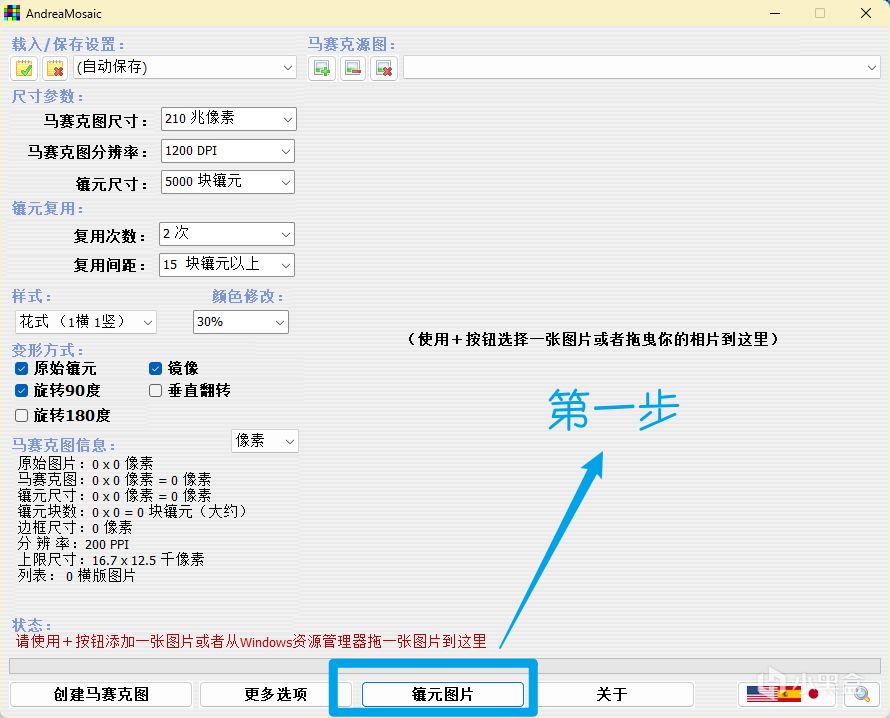The image size is (890, 718).
Task: Click the 列表: 0 横版图片 text
Action: point(77,576)
